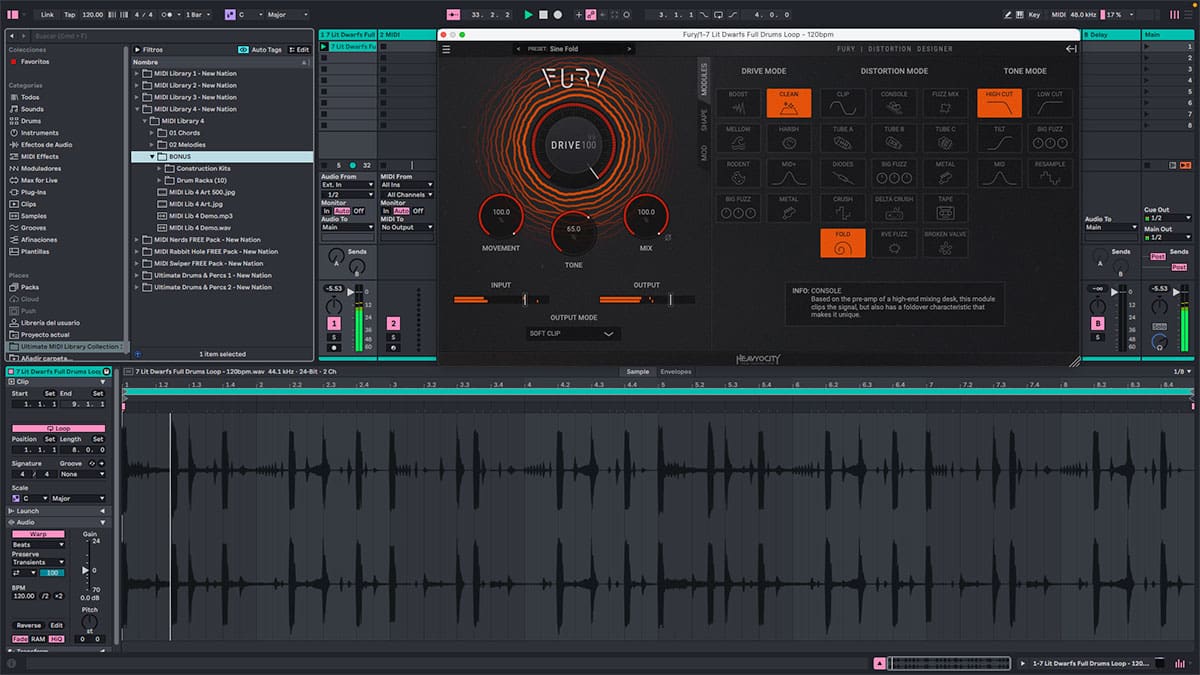The image size is (1200, 675).
Task: Switch to the MODULES tab in Fury
Action: pyautogui.click(x=703, y=79)
